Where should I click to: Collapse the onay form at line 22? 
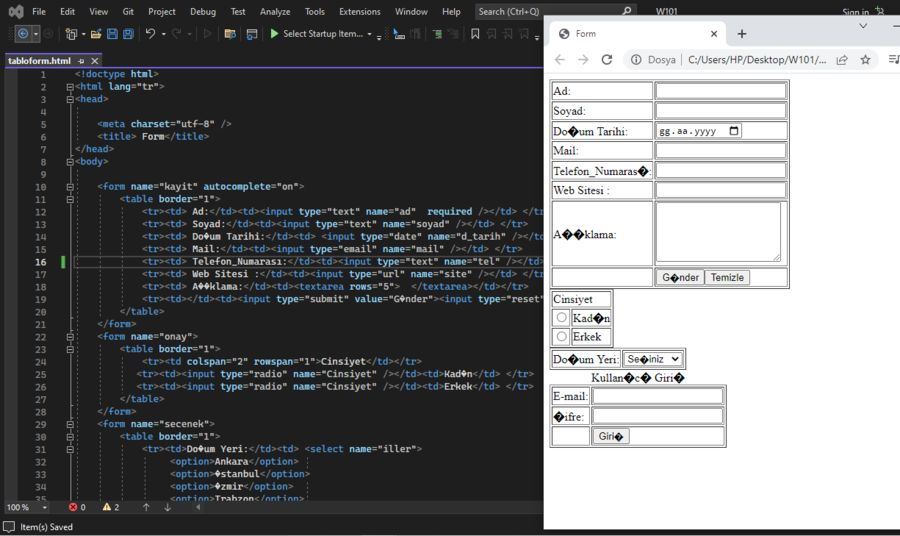(x=69, y=337)
